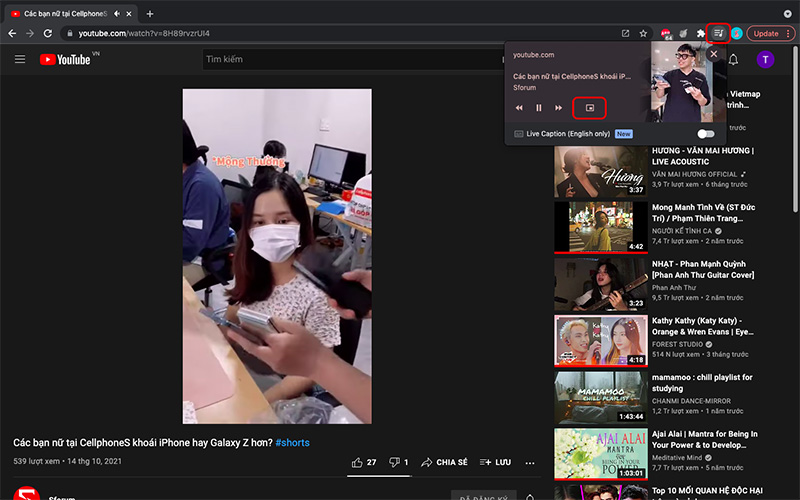Open the #shorts hashtag link
Screen dimensions: 800x500
click(292, 443)
